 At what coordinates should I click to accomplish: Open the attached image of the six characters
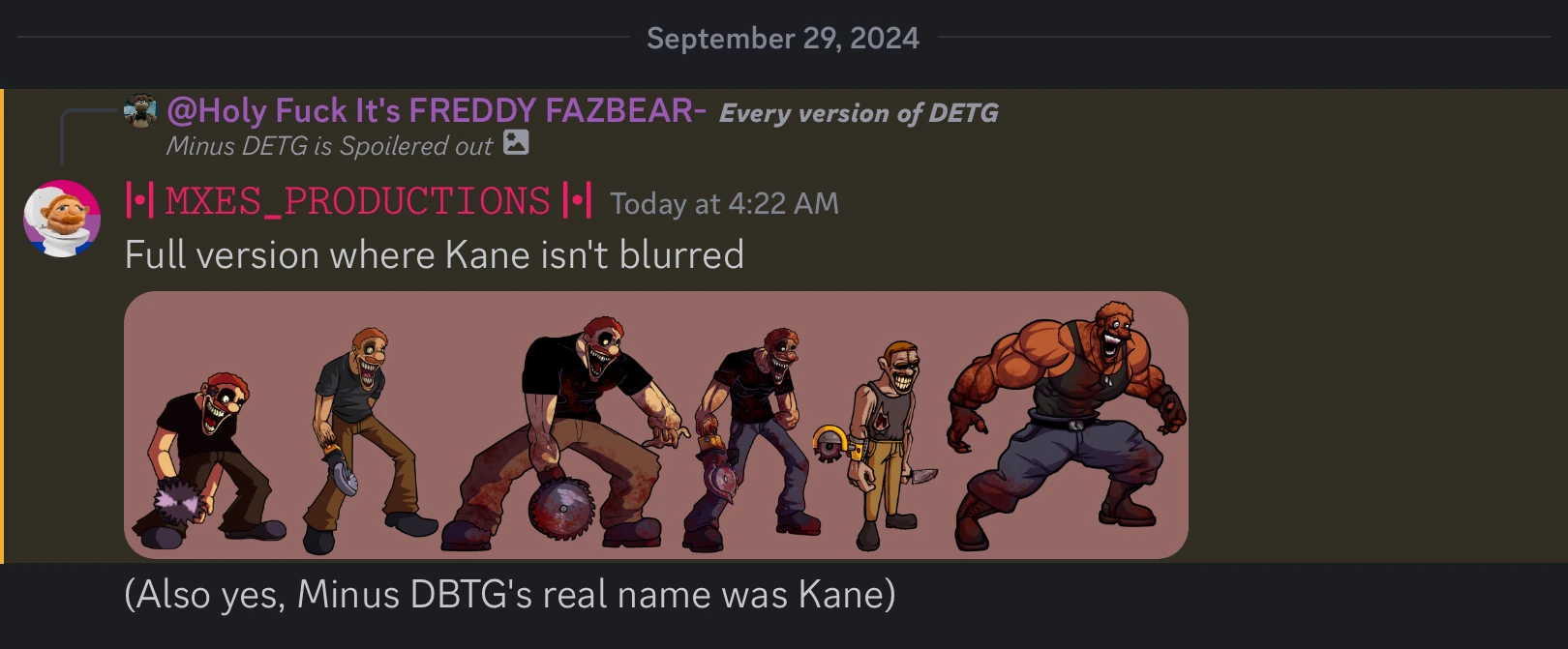point(656,425)
